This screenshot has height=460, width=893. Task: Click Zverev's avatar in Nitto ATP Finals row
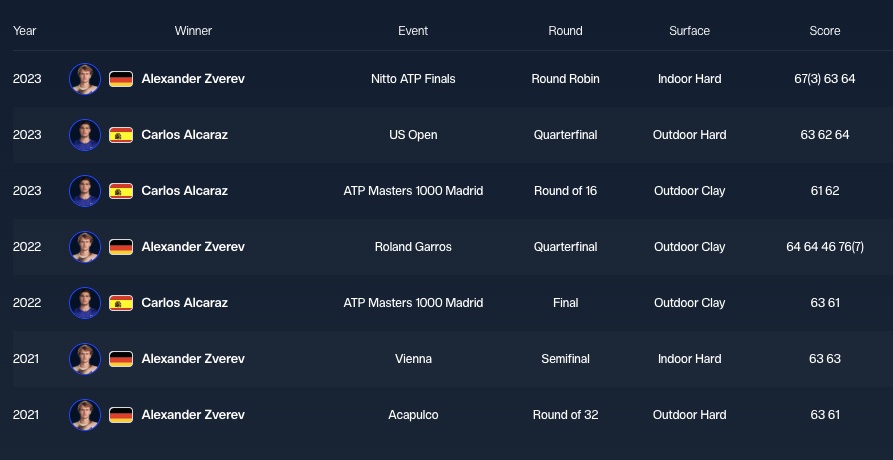click(x=85, y=79)
